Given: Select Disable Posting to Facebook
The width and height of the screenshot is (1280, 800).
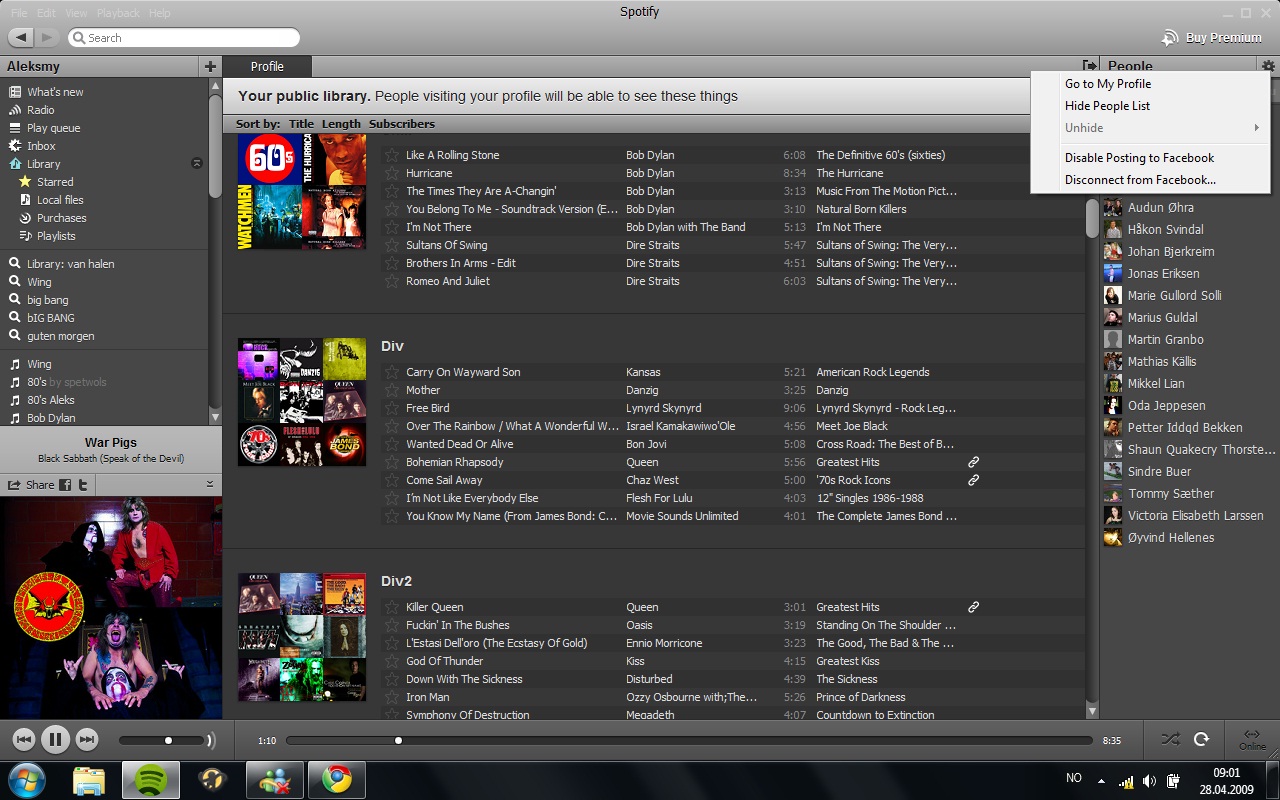Looking at the screenshot, I should tap(1139, 158).
